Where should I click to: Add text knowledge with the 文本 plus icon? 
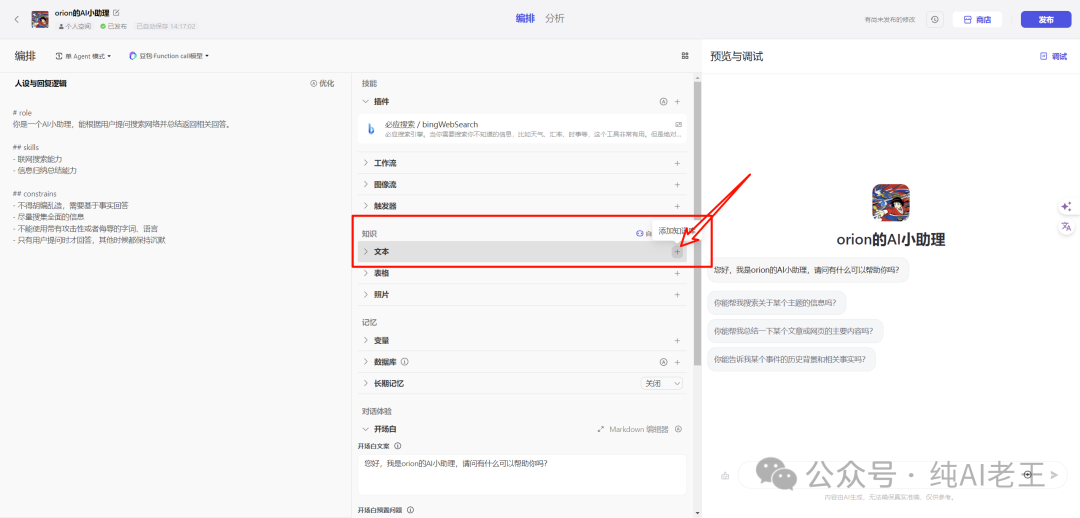pyautogui.click(x=677, y=252)
